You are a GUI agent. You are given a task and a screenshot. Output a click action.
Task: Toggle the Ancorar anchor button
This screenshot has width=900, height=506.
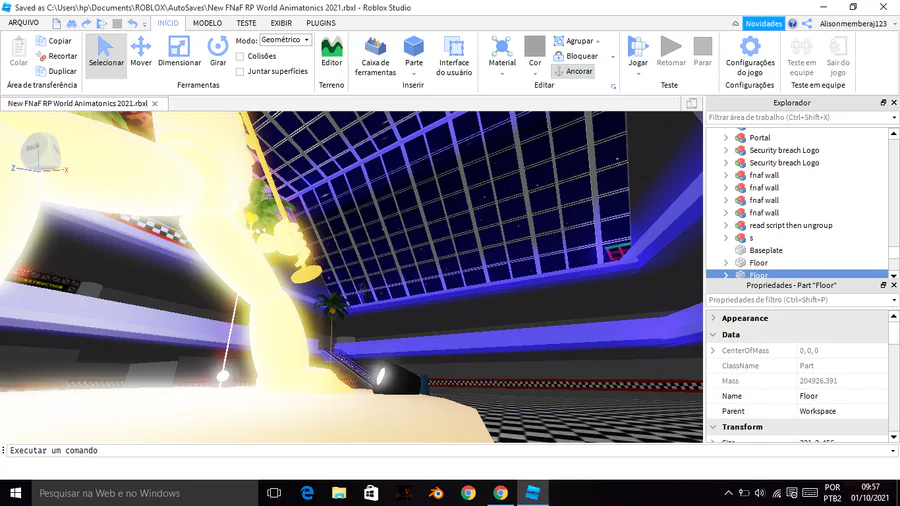pyautogui.click(x=573, y=71)
